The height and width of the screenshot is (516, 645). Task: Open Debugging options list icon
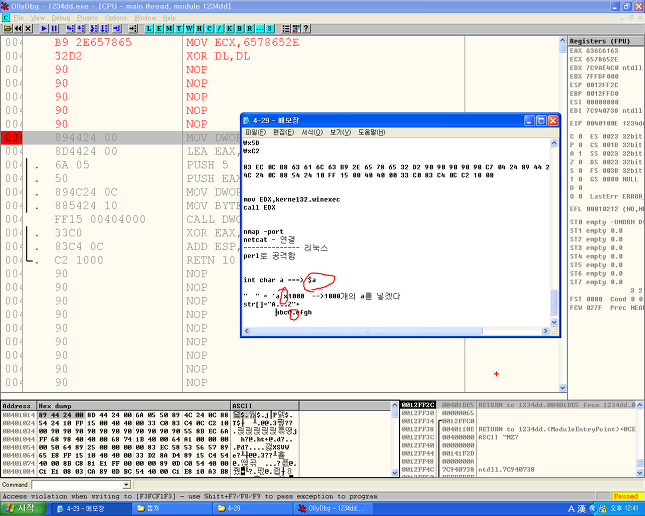pos(286,28)
